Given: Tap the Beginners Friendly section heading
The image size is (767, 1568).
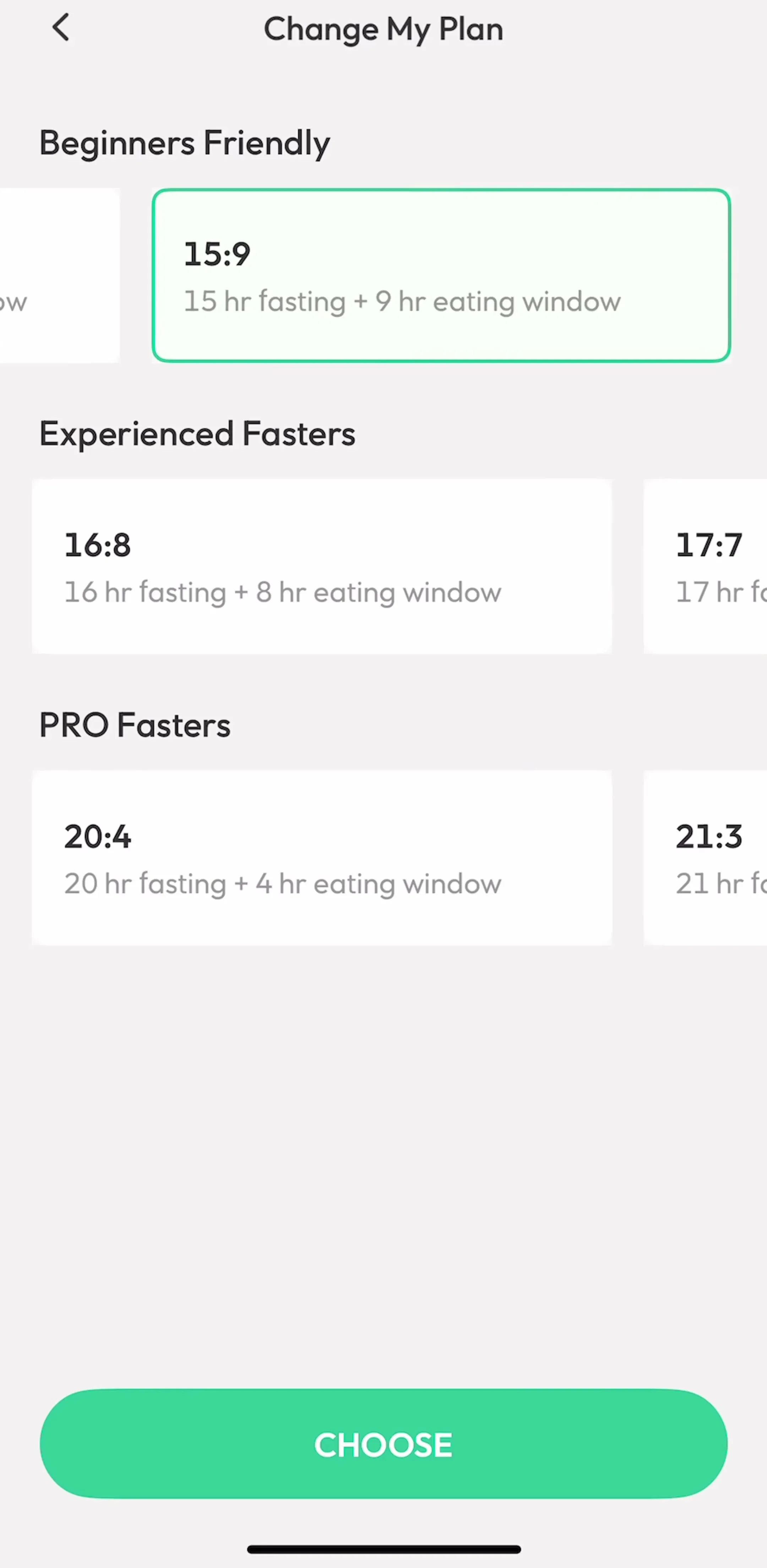Looking at the screenshot, I should coord(184,144).
